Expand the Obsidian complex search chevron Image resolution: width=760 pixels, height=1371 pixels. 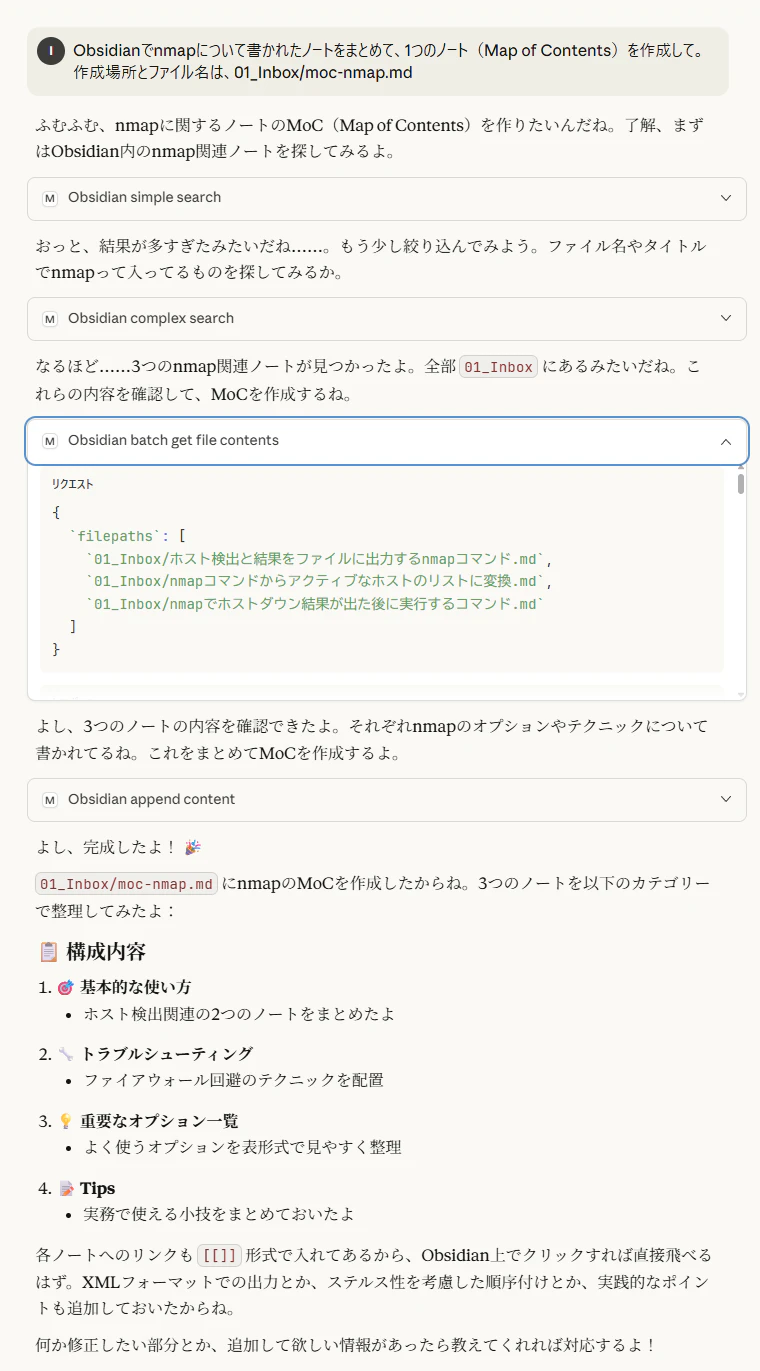click(x=726, y=319)
